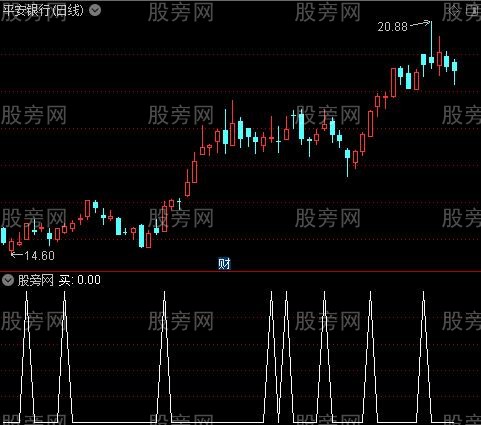
Task: Click the 买: 0.00 indicator value label
Action: click(x=80, y=280)
